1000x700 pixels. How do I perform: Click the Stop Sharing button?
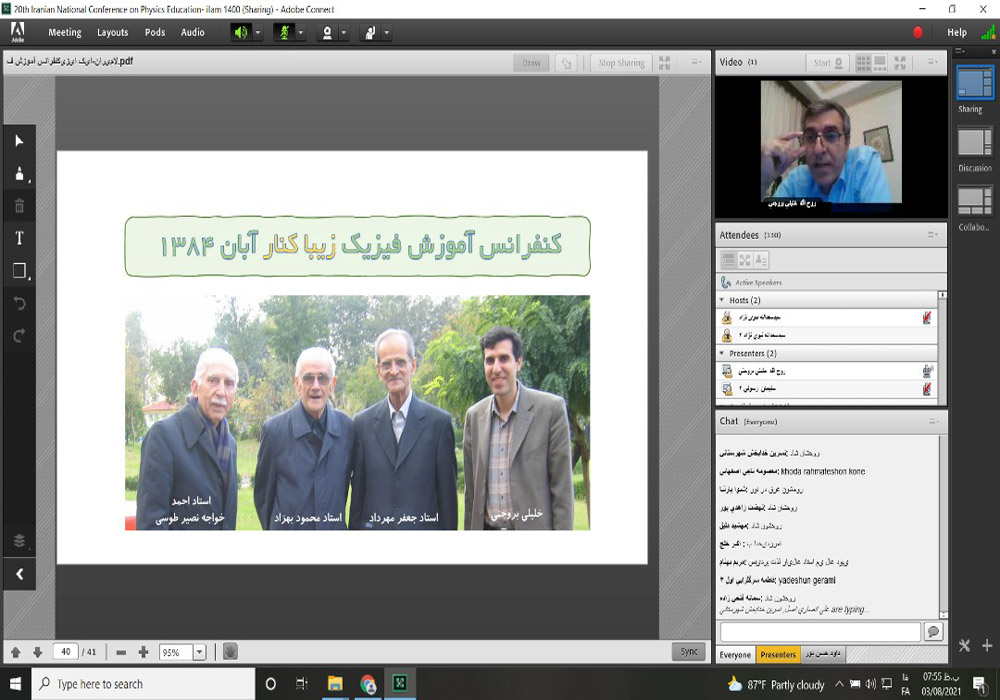tap(621, 62)
